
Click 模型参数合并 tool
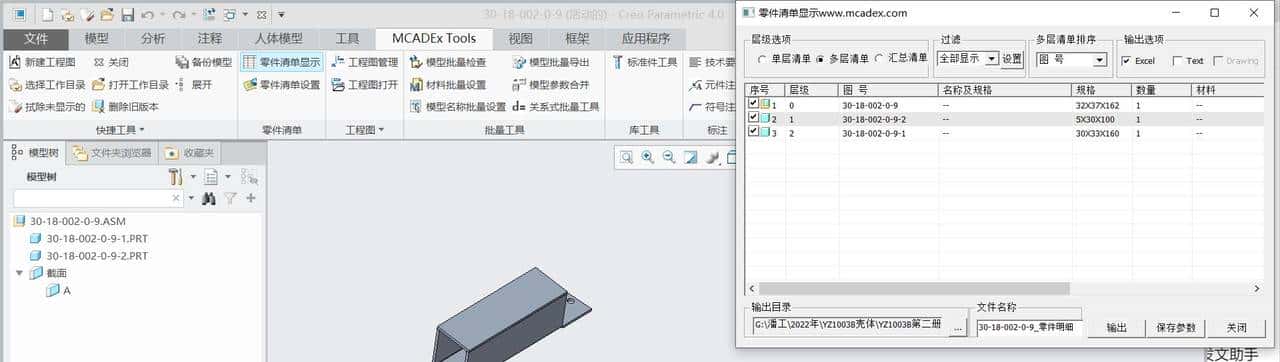coord(551,84)
